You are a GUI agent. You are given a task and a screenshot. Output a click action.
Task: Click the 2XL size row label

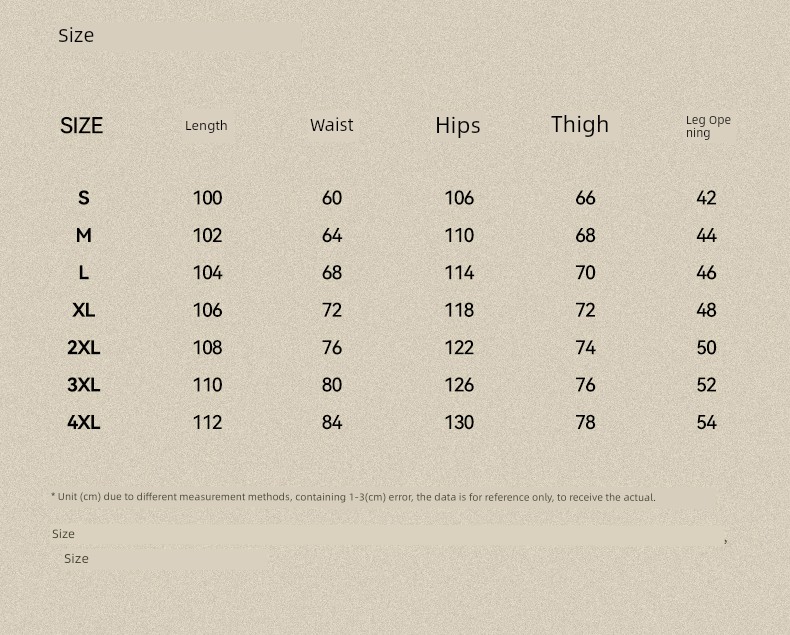click(x=84, y=347)
